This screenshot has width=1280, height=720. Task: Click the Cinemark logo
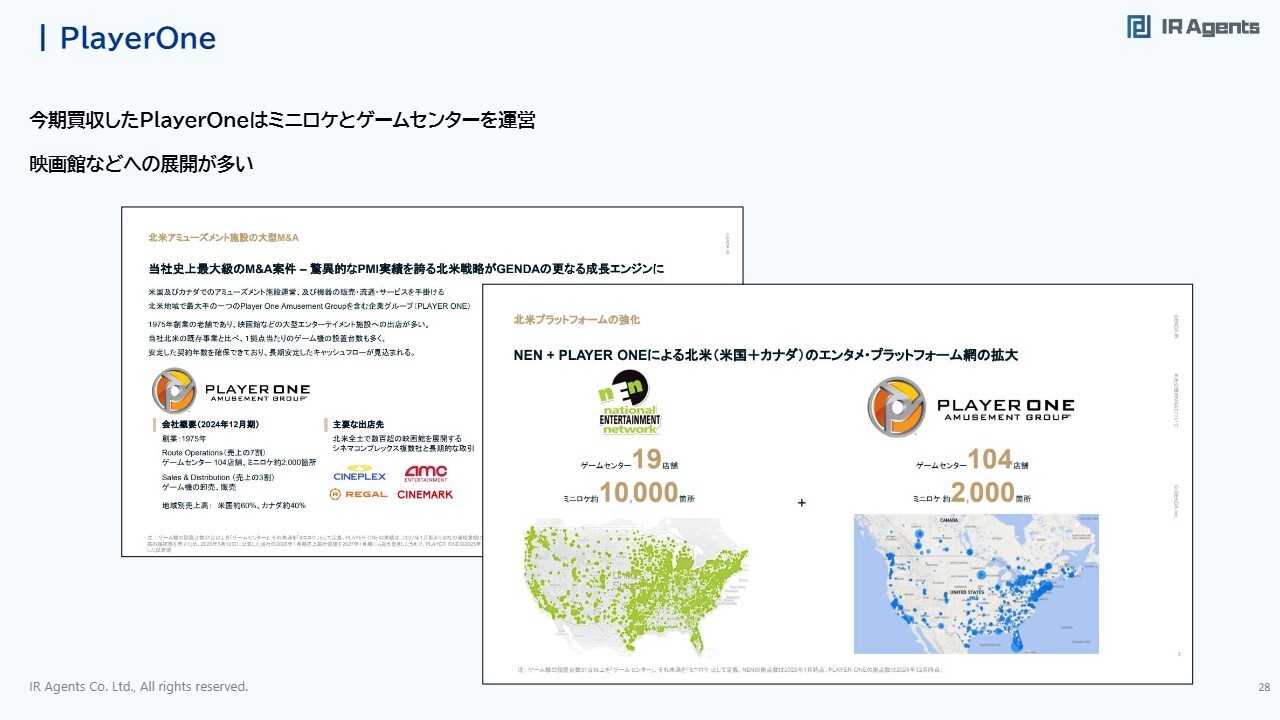coord(425,494)
